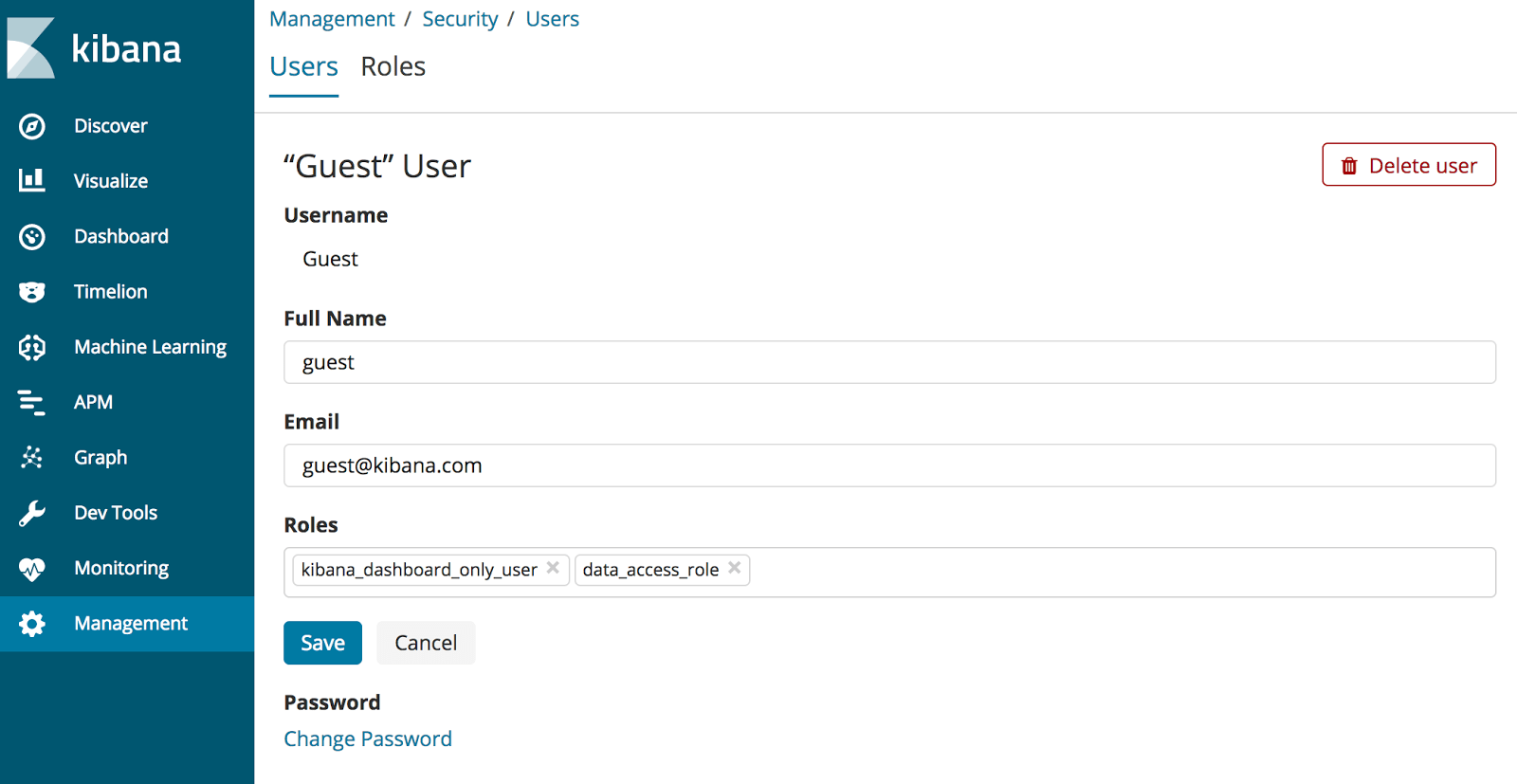The image size is (1517, 784).
Task: Select Dev Tools label in sidebar
Action: pyautogui.click(x=116, y=513)
